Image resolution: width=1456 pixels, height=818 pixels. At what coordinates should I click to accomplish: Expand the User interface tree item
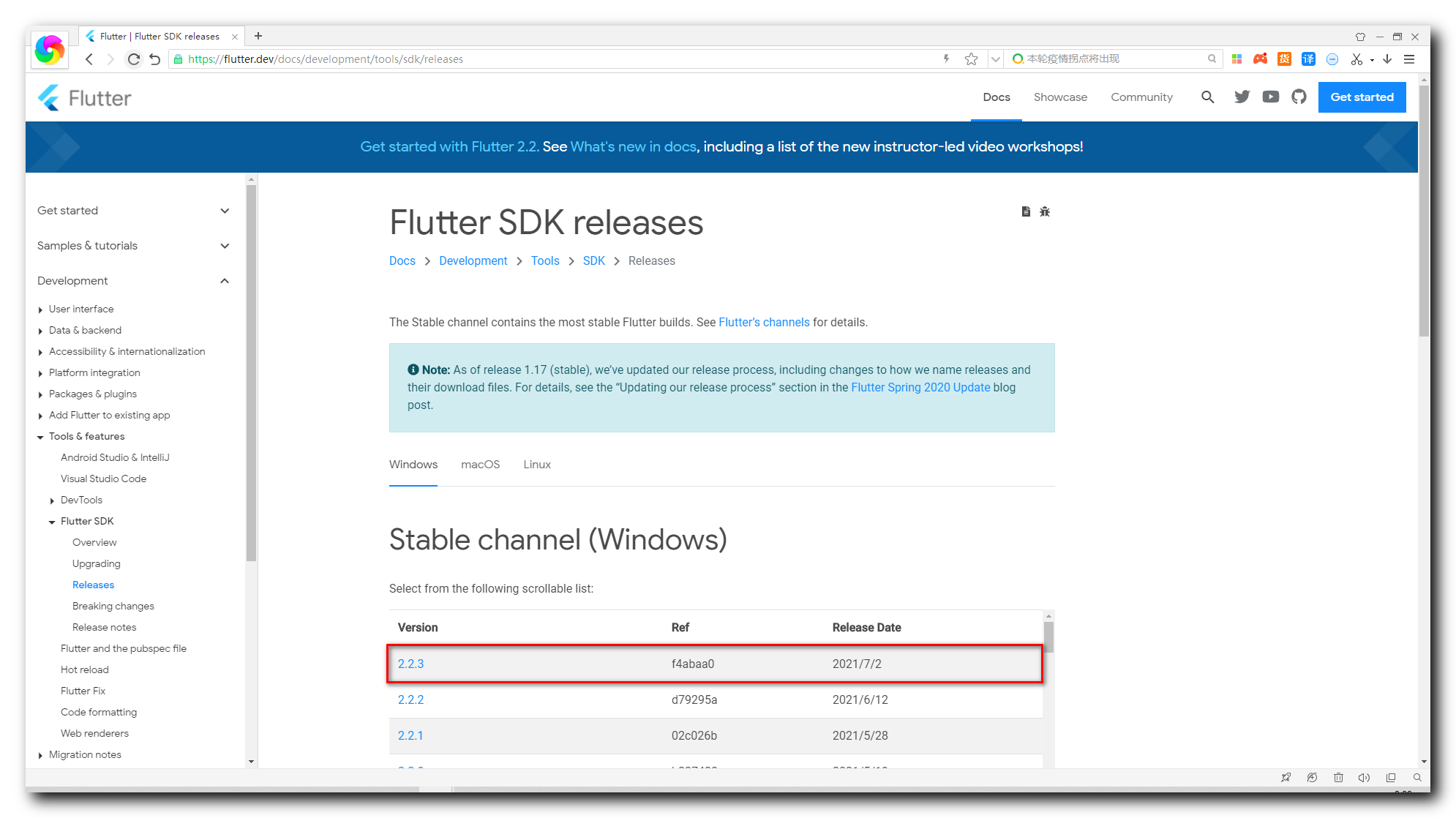point(40,310)
